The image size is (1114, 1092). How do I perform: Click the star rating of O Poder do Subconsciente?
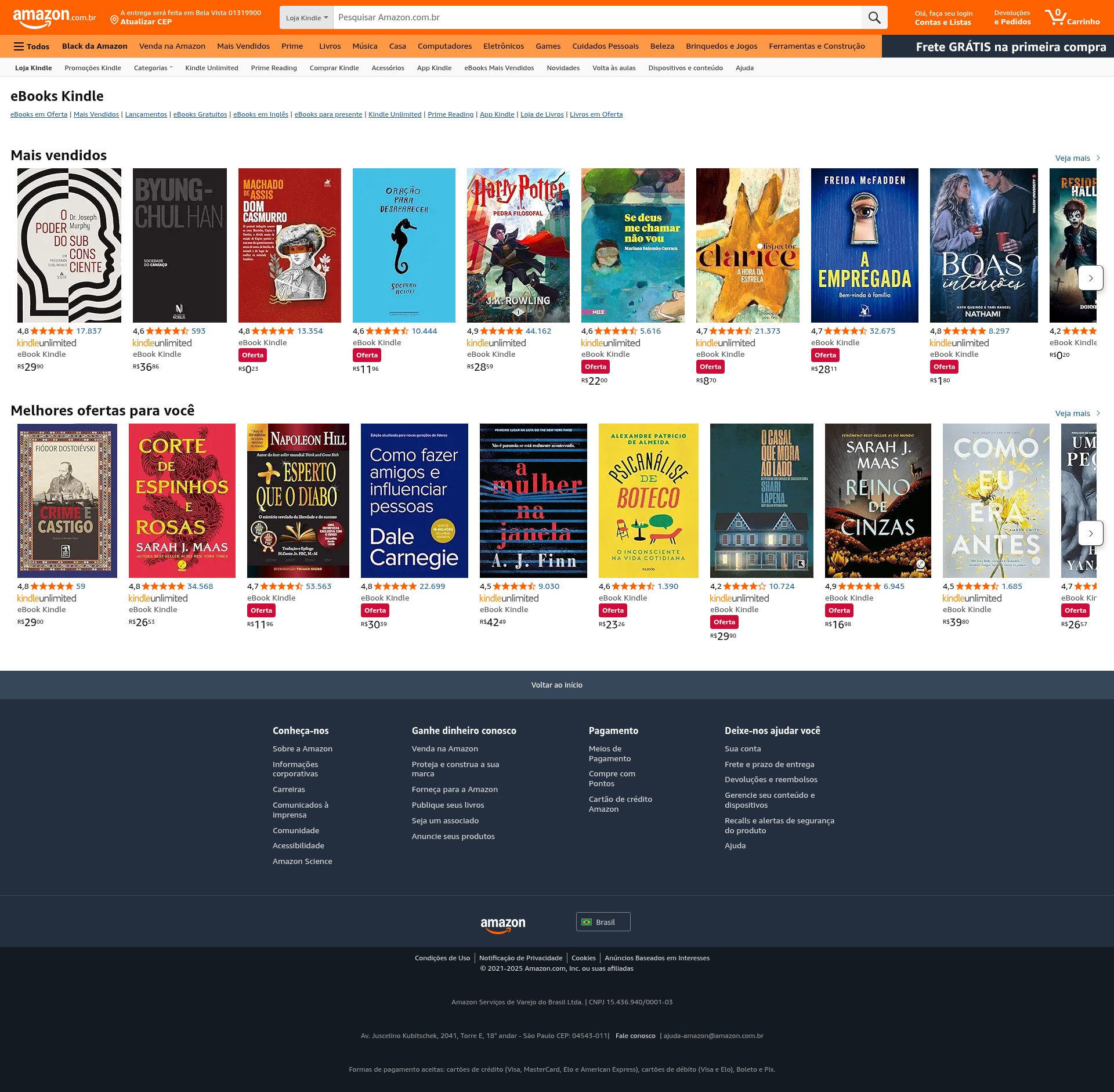[x=52, y=331]
